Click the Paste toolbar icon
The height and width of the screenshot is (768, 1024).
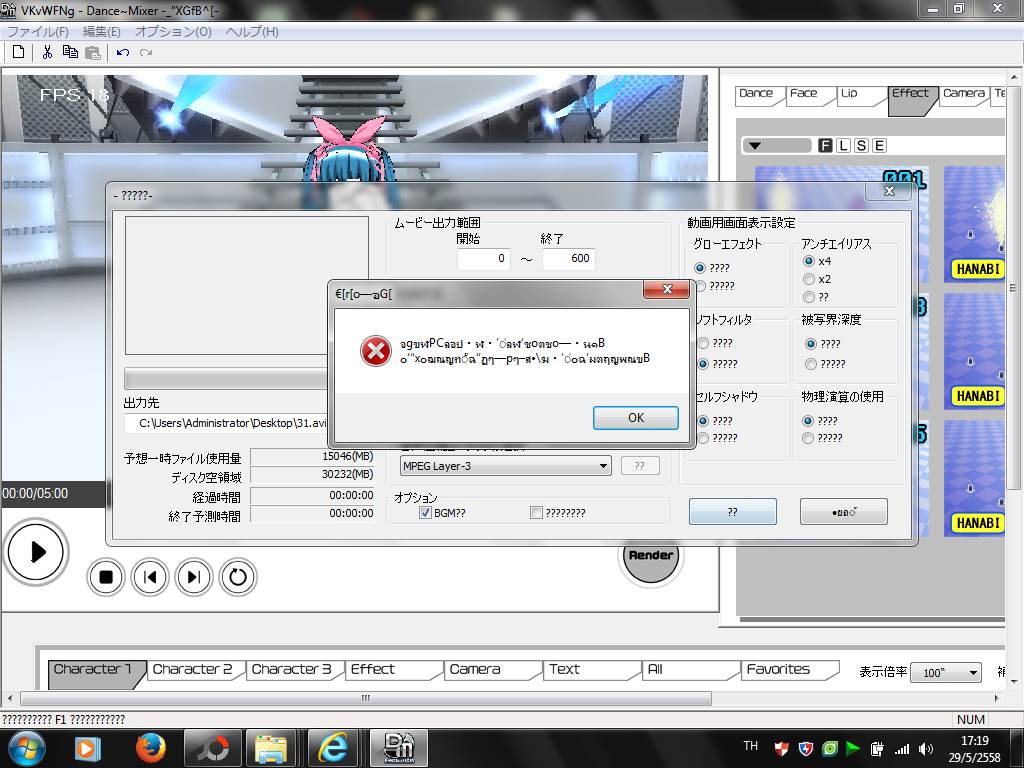(x=93, y=52)
